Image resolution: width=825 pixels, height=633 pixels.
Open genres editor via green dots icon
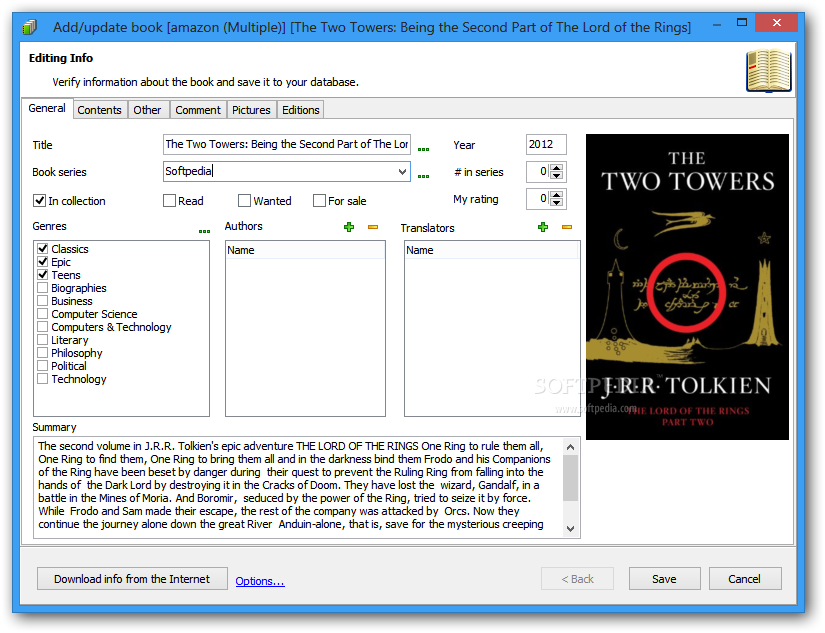tap(204, 231)
